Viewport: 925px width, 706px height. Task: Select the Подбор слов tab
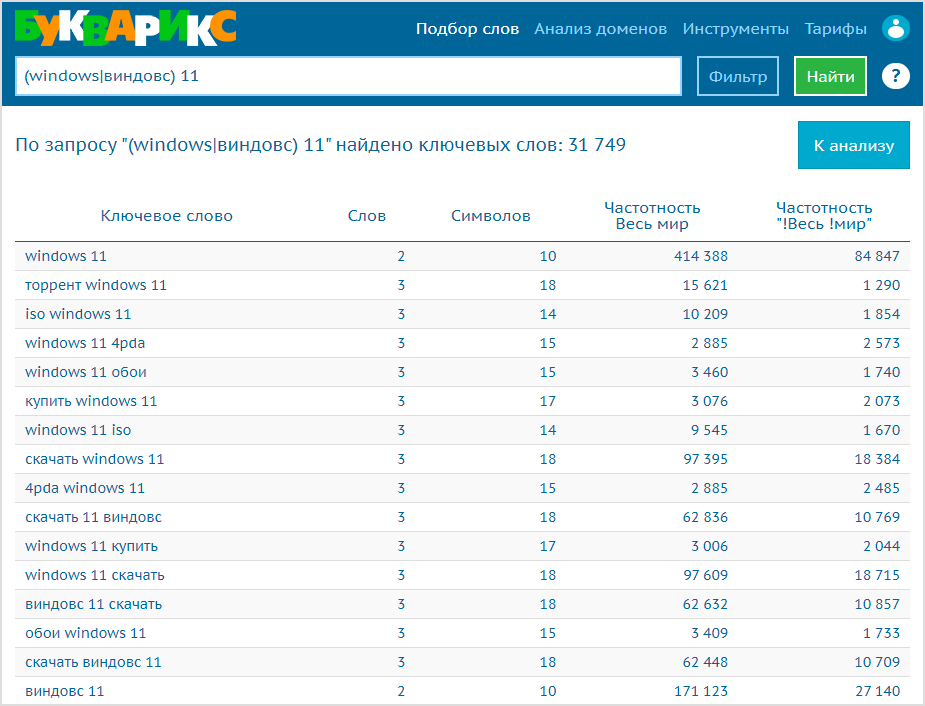point(467,28)
